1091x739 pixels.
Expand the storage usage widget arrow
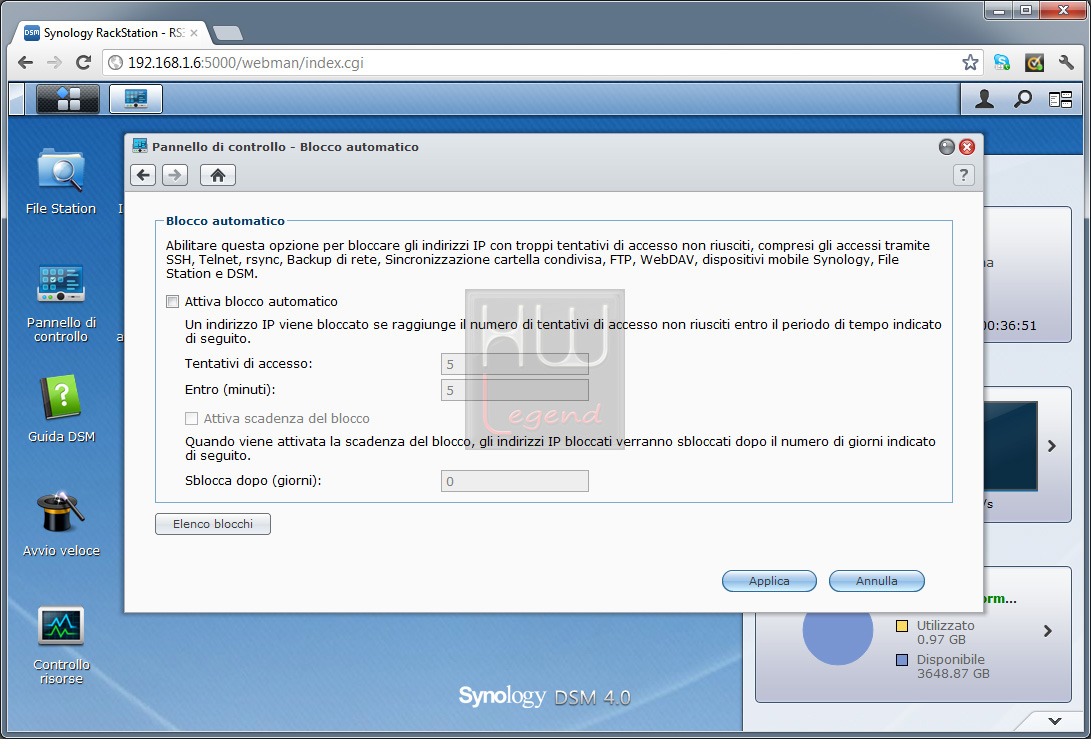[1048, 631]
